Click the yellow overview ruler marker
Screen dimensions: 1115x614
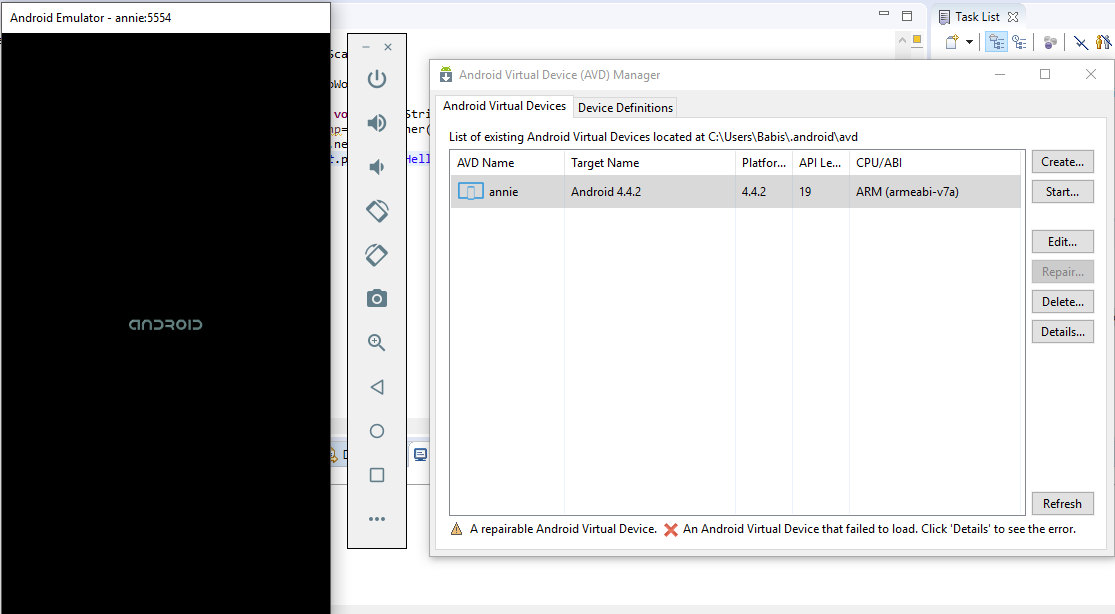point(917,40)
